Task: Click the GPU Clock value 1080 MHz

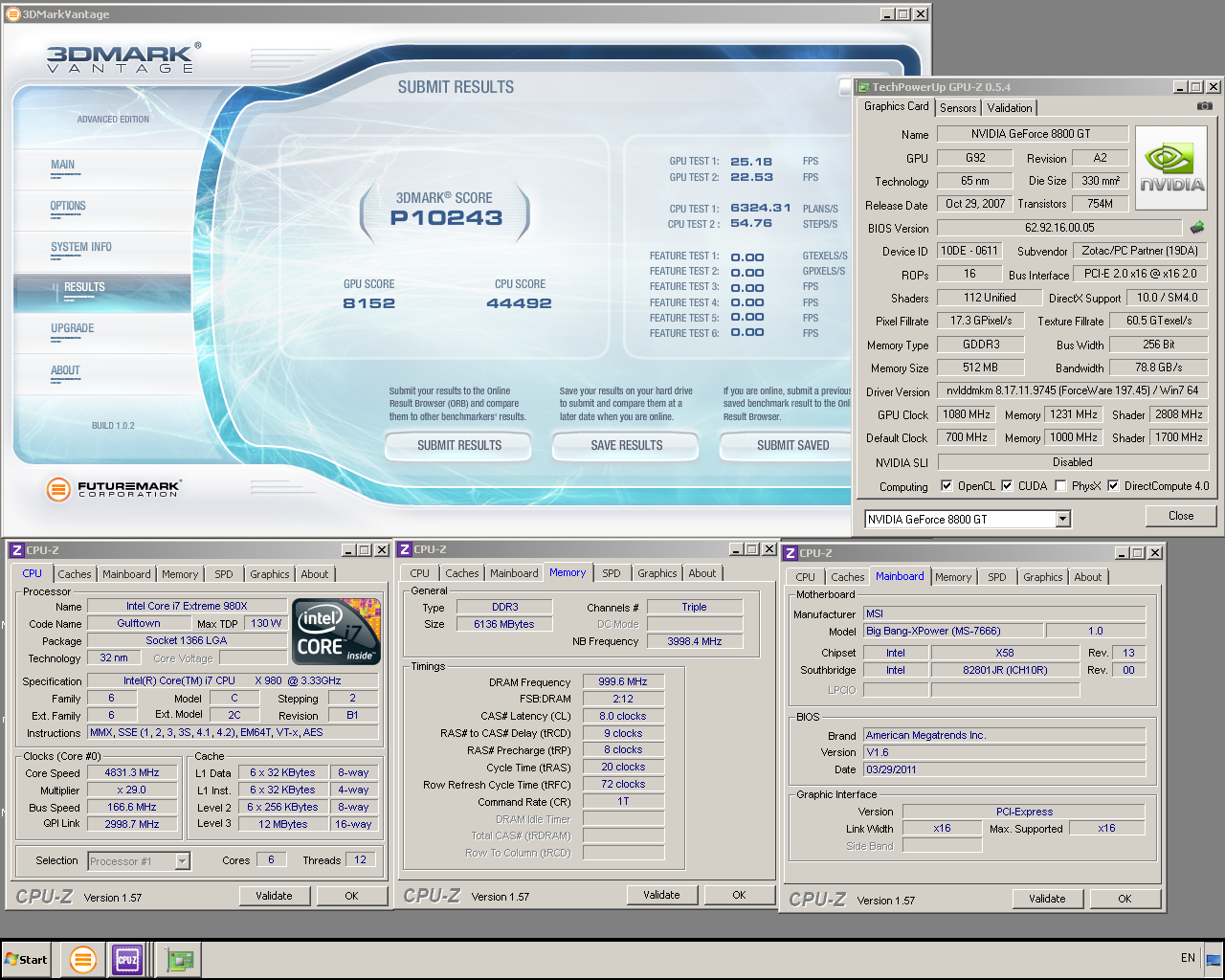Action: 967,414
